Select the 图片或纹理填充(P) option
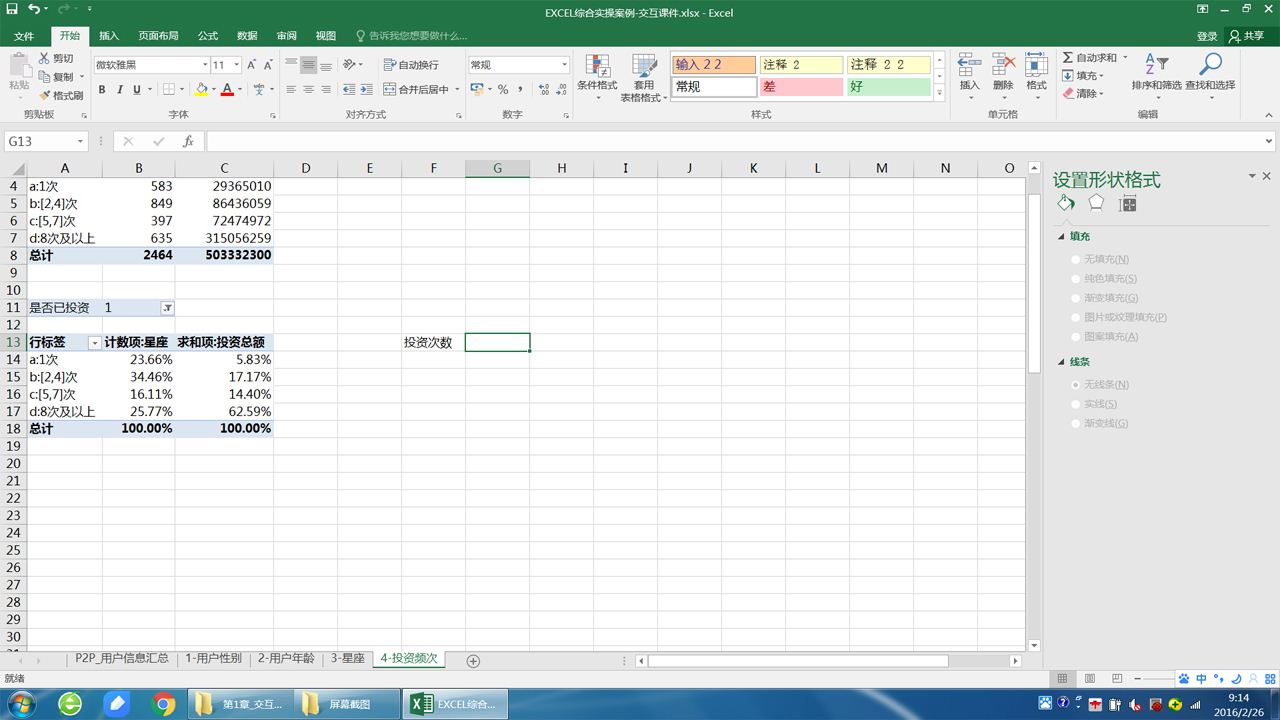Viewport: 1280px width, 720px height. [1119, 317]
